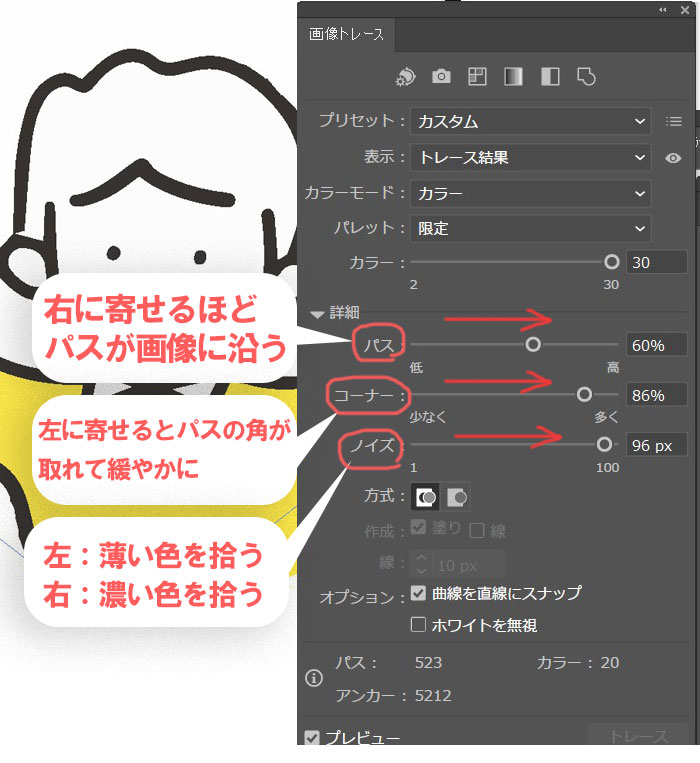Select the overlapping paths 方式 button
Image resolution: width=700 pixels, height=763 pixels.
coord(456,497)
